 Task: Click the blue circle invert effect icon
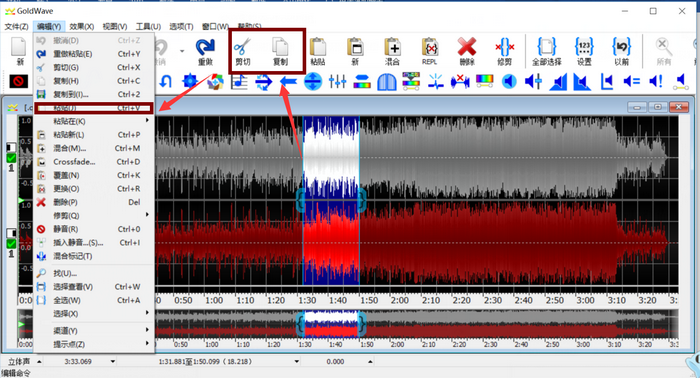point(313,82)
